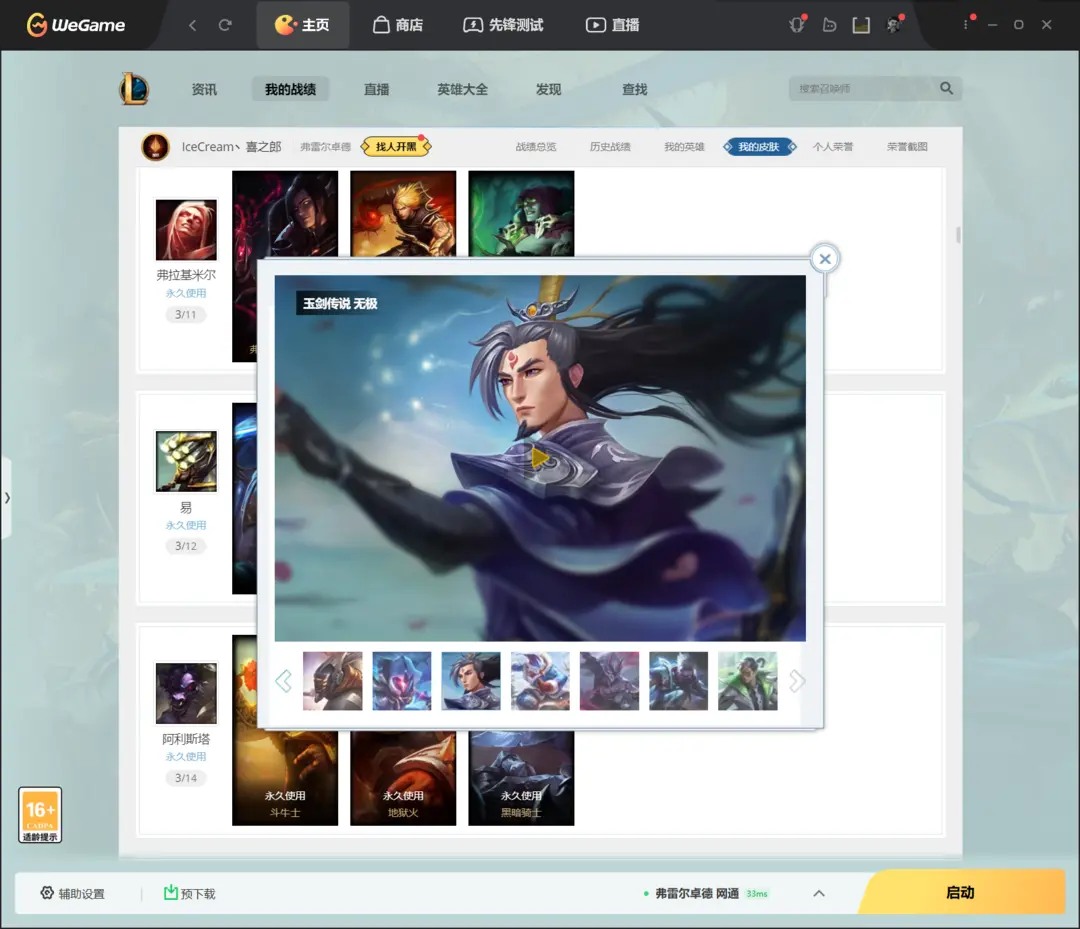Go back with the back arrow

(193, 25)
